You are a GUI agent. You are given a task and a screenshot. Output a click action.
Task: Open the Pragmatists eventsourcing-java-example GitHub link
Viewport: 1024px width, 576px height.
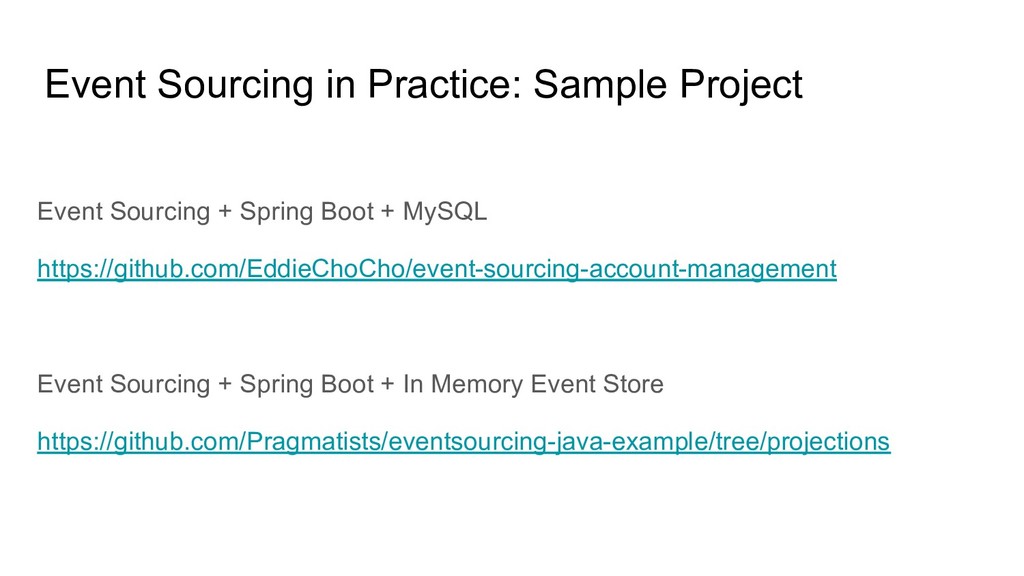pyautogui.click(x=464, y=441)
